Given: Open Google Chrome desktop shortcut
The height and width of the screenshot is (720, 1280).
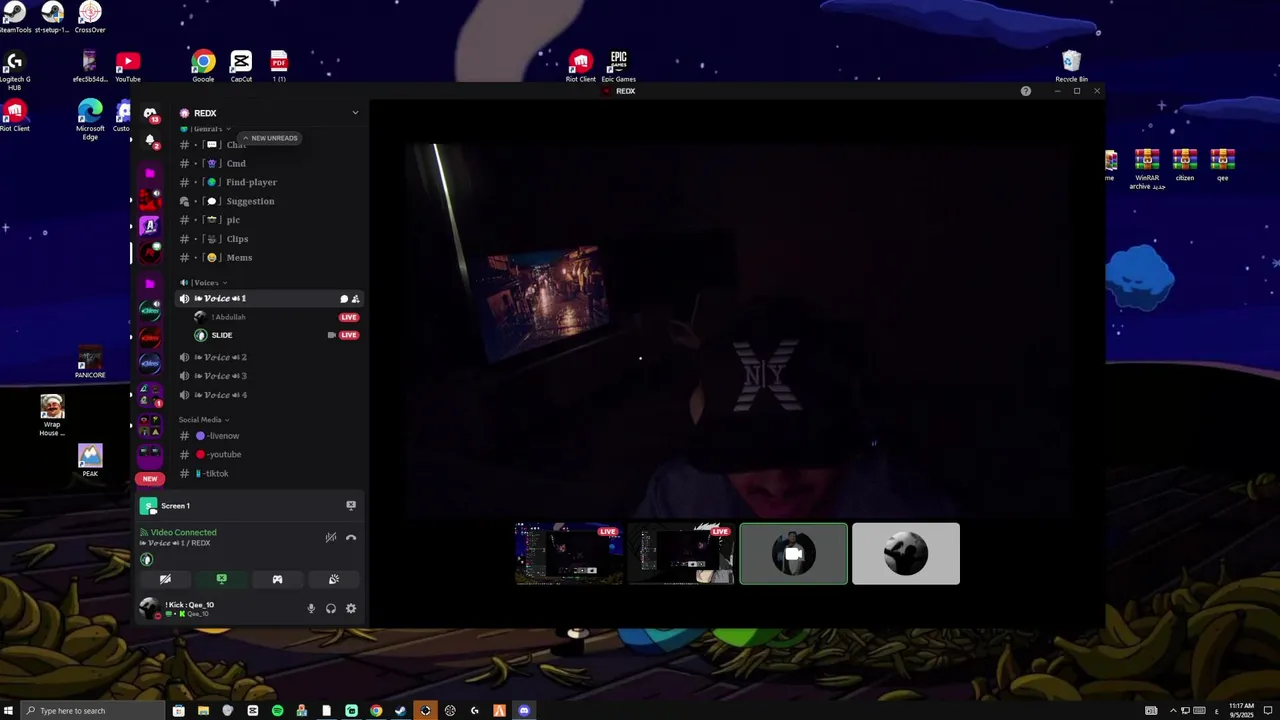Looking at the screenshot, I should 203,67.
